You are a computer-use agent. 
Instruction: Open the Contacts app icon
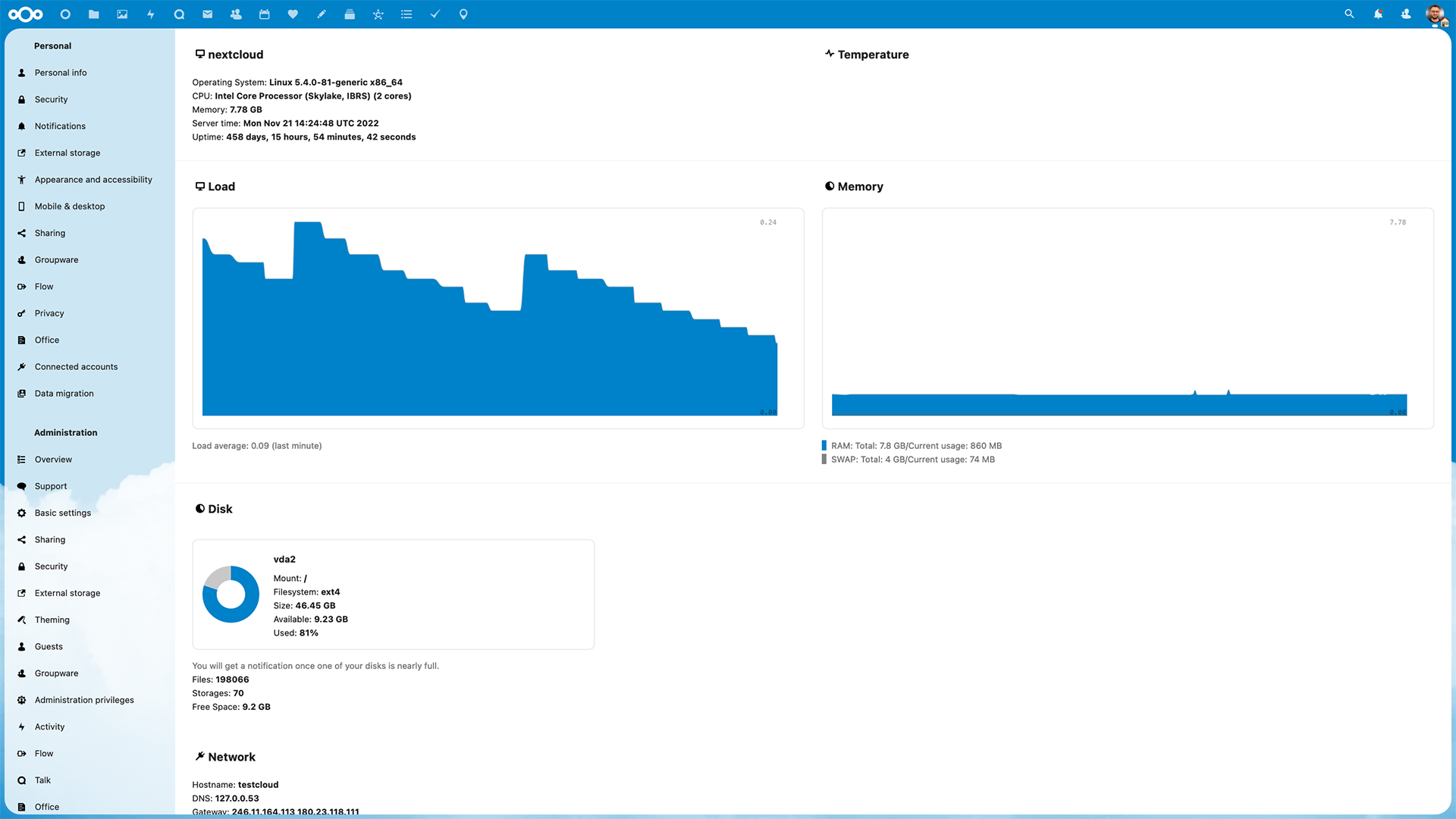(x=236, y=14)
